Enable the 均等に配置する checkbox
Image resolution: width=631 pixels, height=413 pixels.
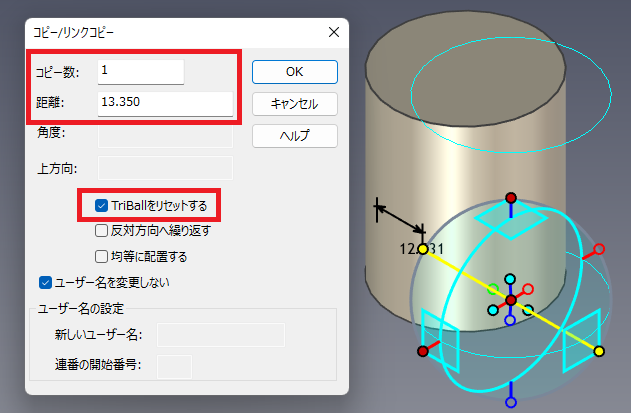(x=102, y=256)
